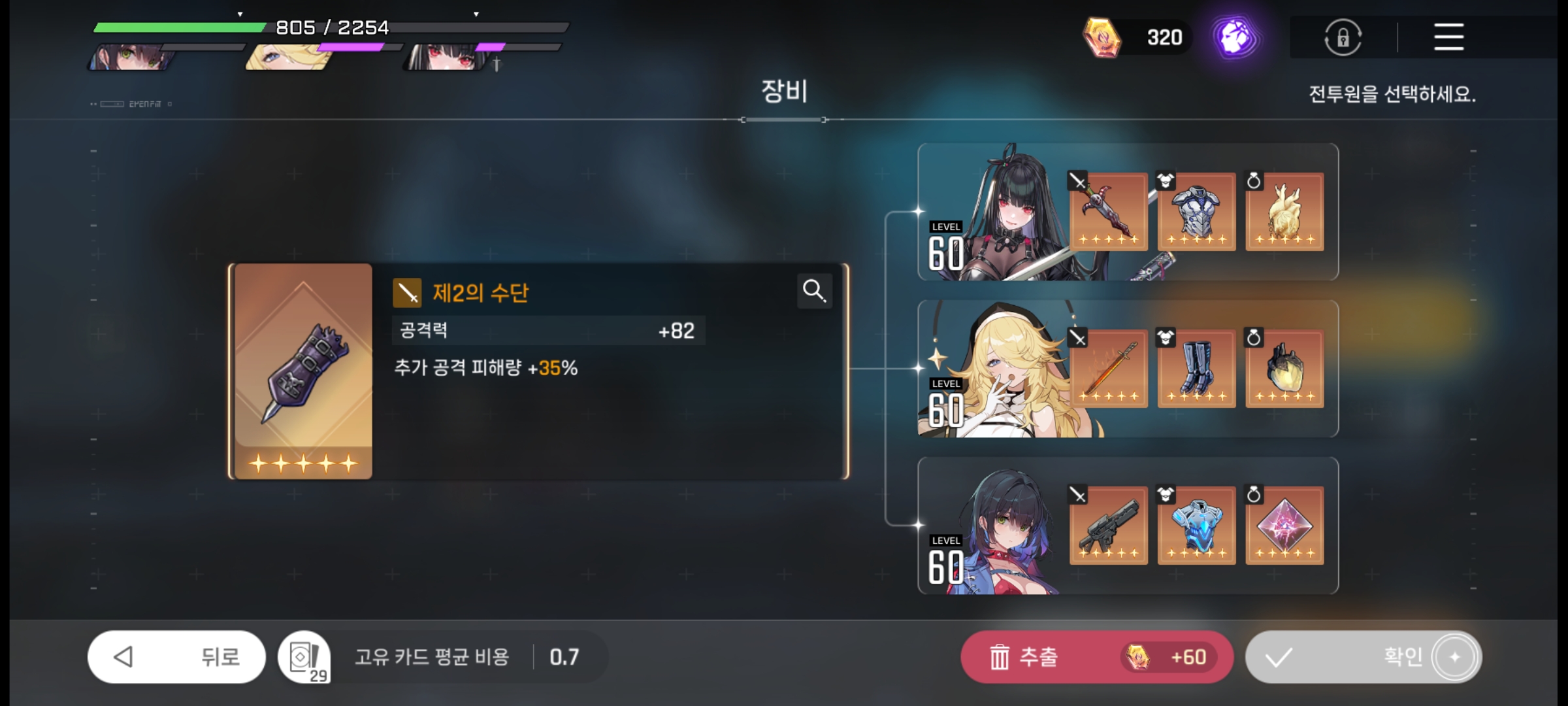Image resolution: width=1568 pixels, height=706 pixels.
Task: Select the armored boots equipment slot
Action: click(x=1196, y=368)
